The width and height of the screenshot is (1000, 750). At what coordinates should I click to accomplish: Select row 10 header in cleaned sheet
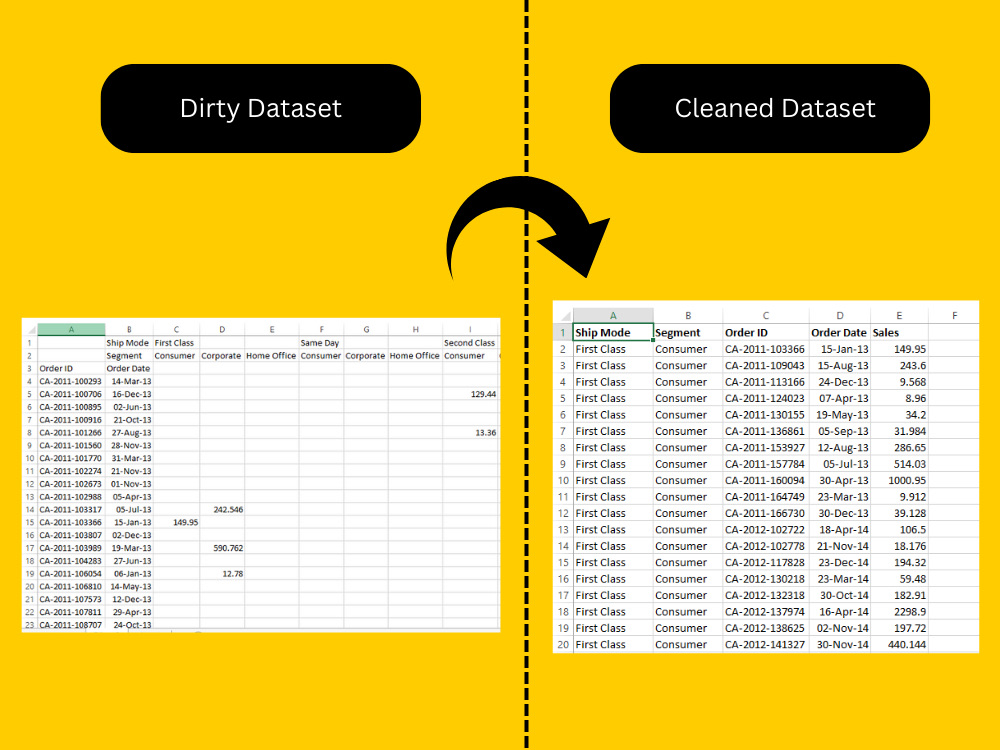pos(563,480)
